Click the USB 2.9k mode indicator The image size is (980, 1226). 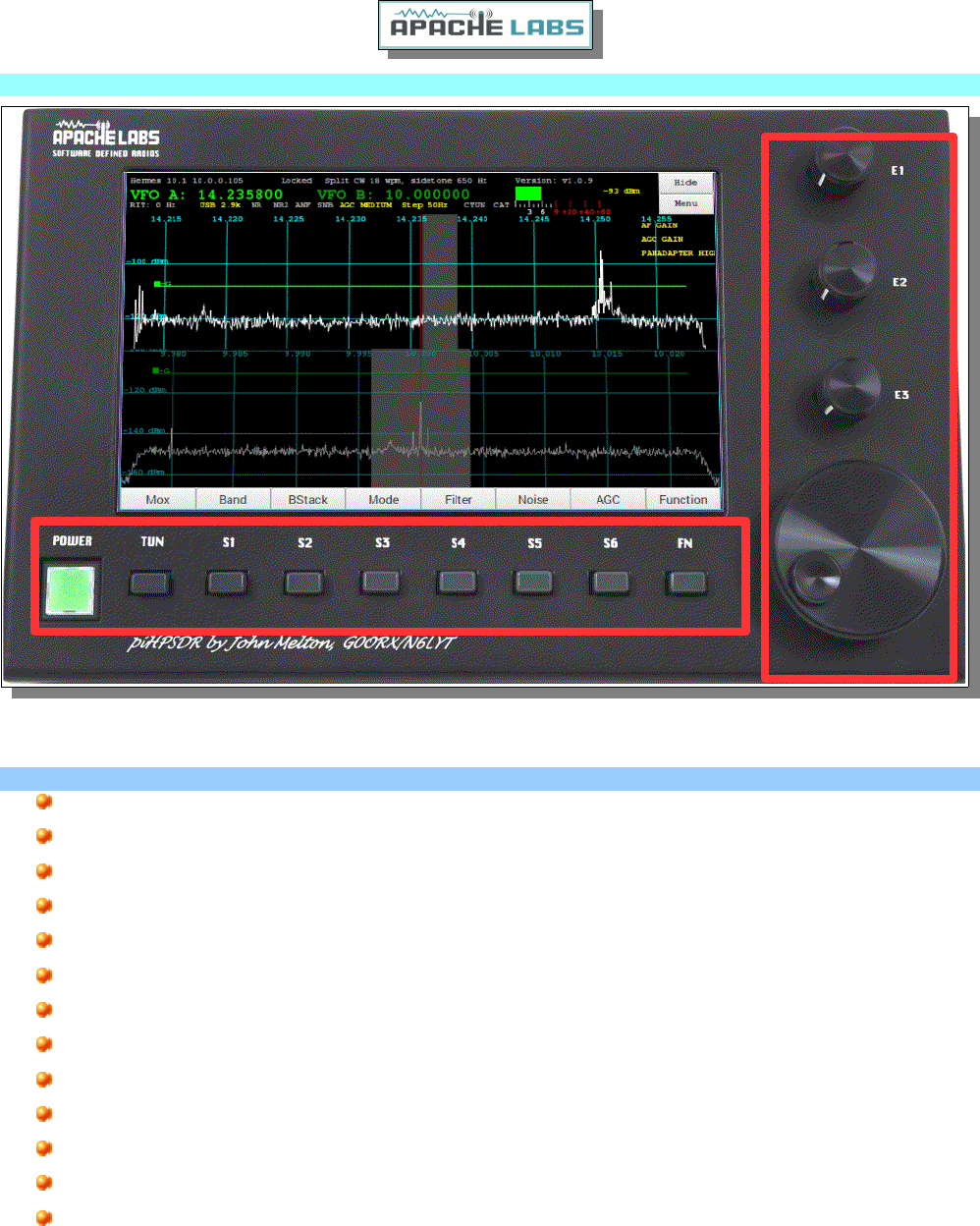pyautogui.click(x=220, y=205)
